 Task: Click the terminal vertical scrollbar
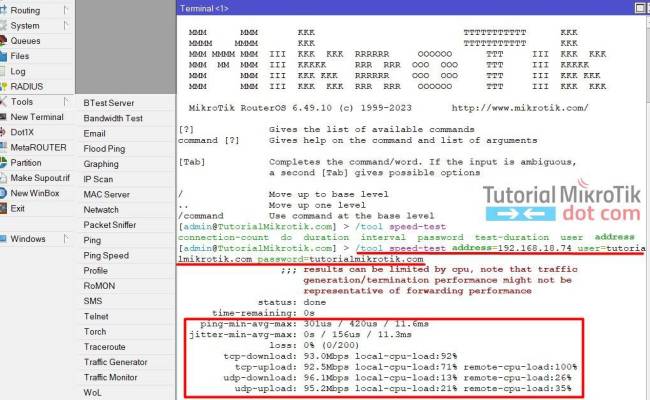coord(648,207)
